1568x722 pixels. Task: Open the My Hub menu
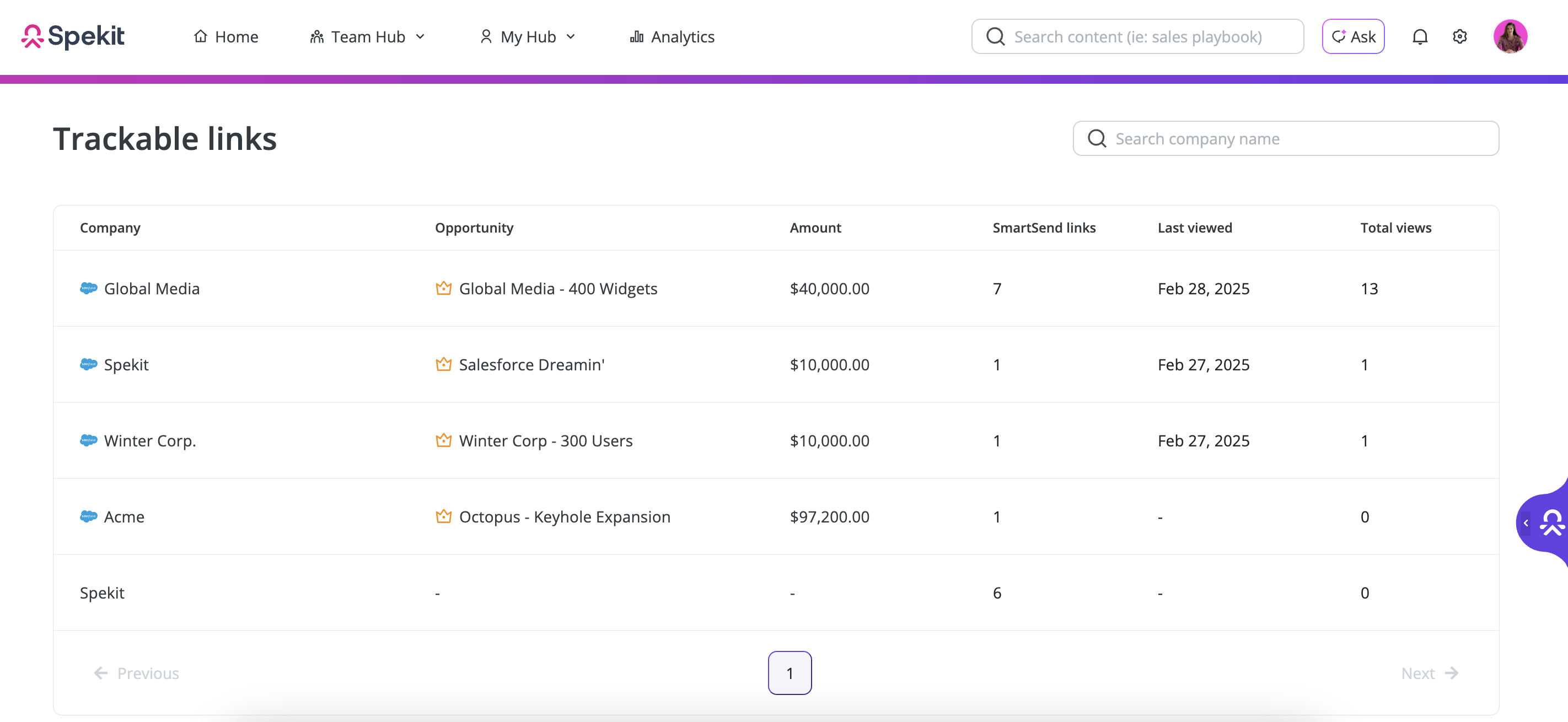coord(527,37)
